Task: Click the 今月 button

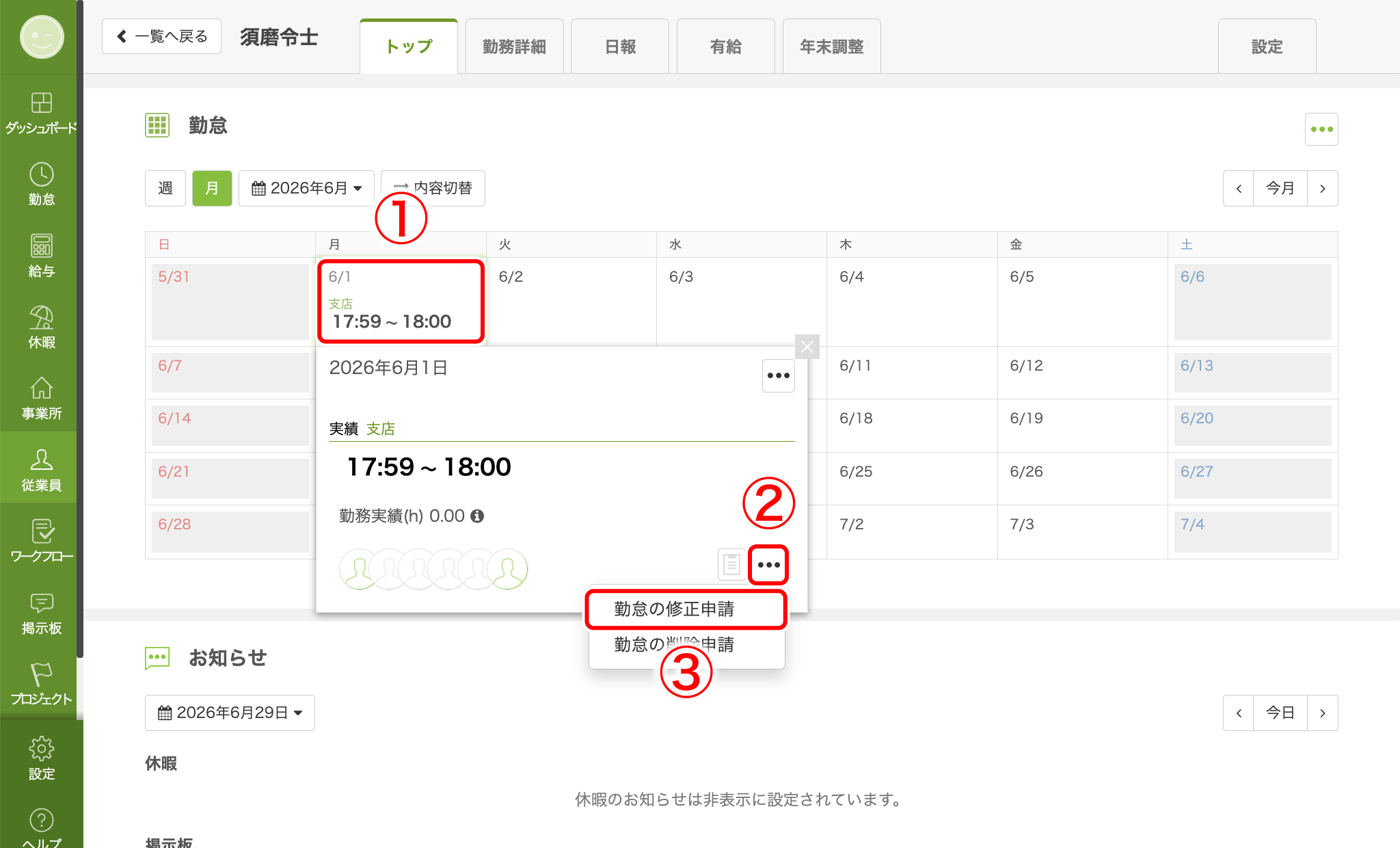Action: [1280, 188]
